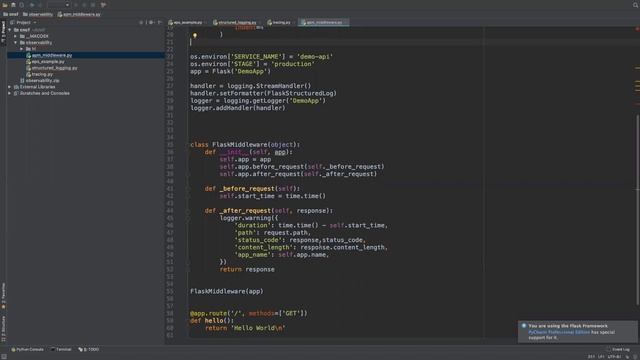
Task: Expand the __MACOSX folder
Action: tap(16, 36)
